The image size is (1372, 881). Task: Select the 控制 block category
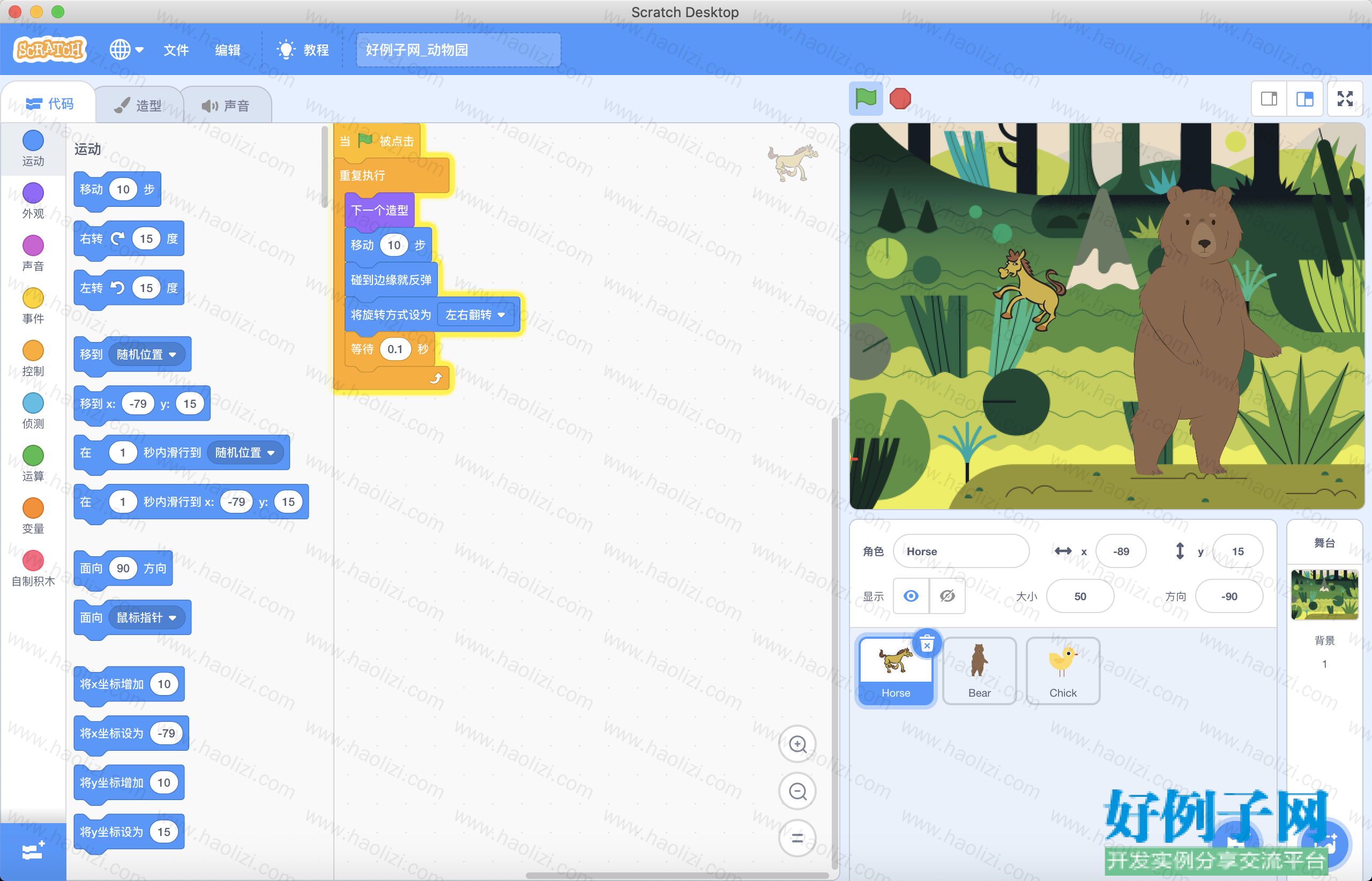click(33, 358)
